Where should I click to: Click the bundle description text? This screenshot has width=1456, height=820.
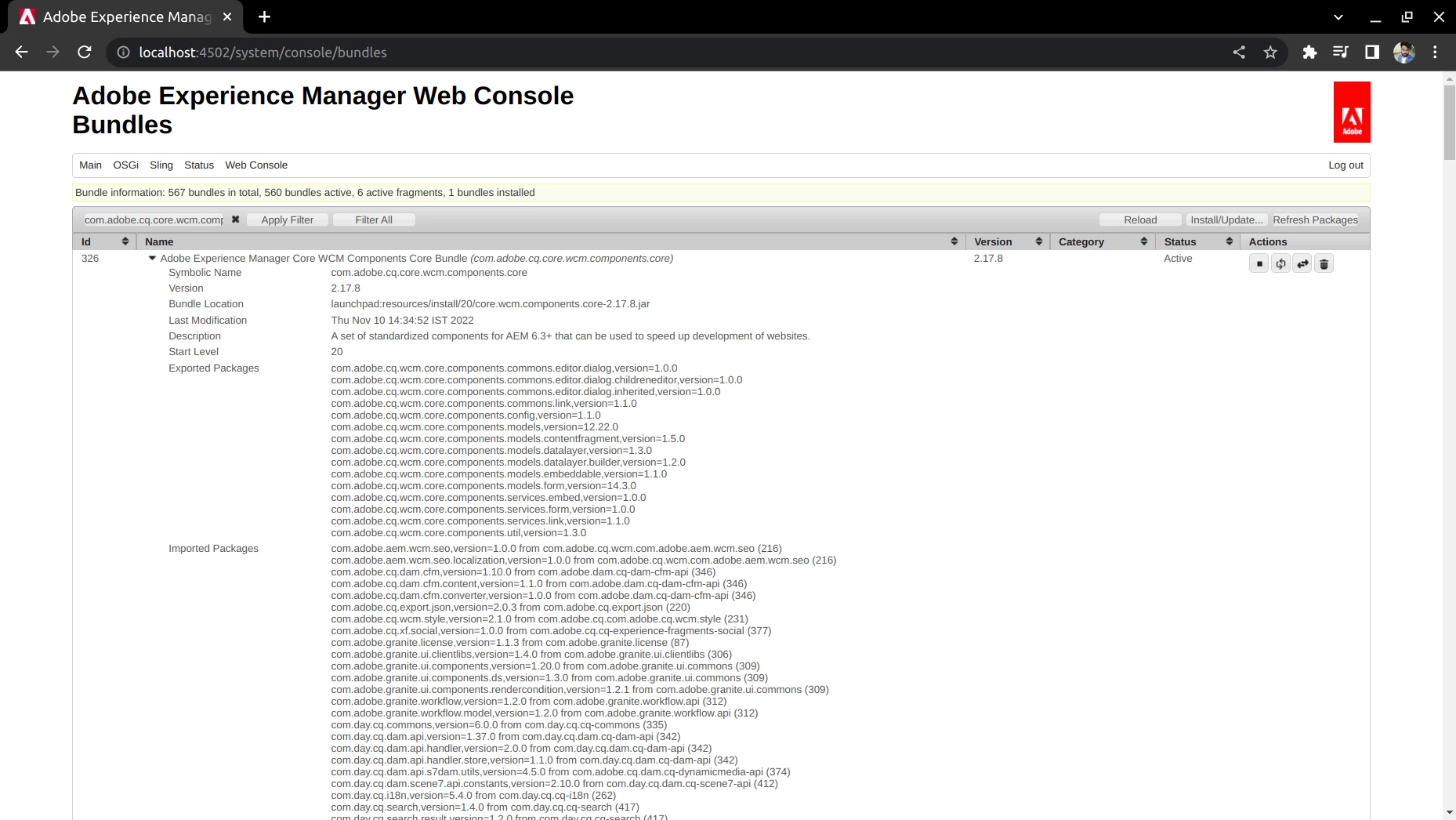click(570, 336)
